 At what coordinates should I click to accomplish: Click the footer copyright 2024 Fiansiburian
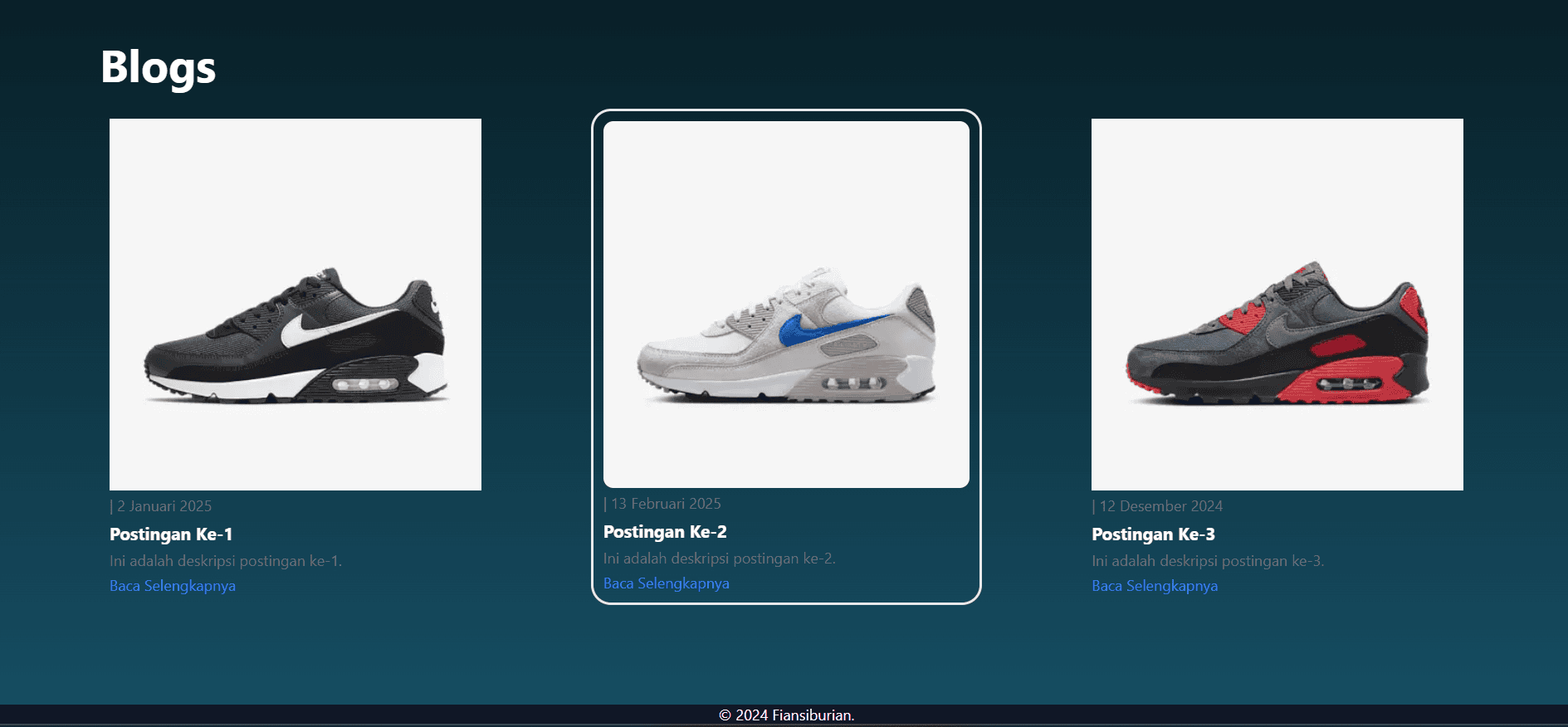point(786,715)
